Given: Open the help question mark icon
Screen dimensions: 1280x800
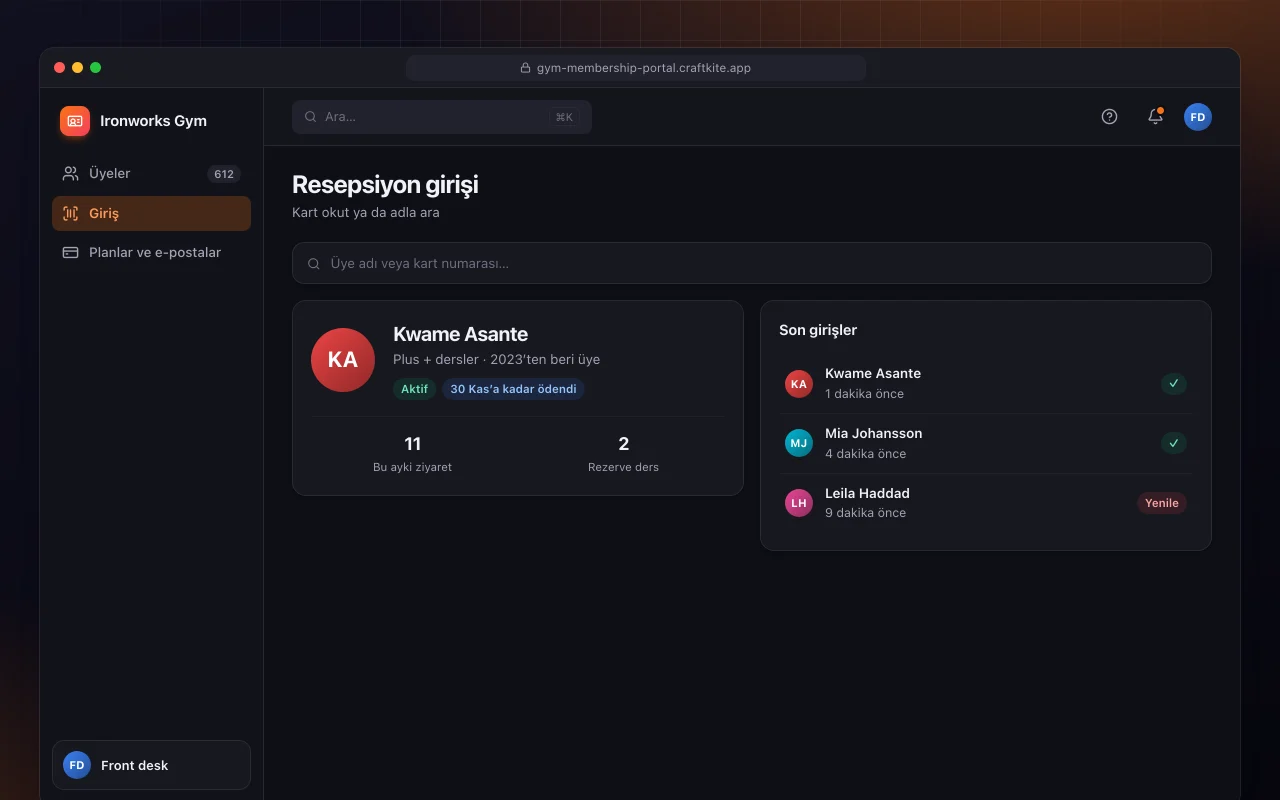Looking at the screenshot, I should pos(1109,117).
